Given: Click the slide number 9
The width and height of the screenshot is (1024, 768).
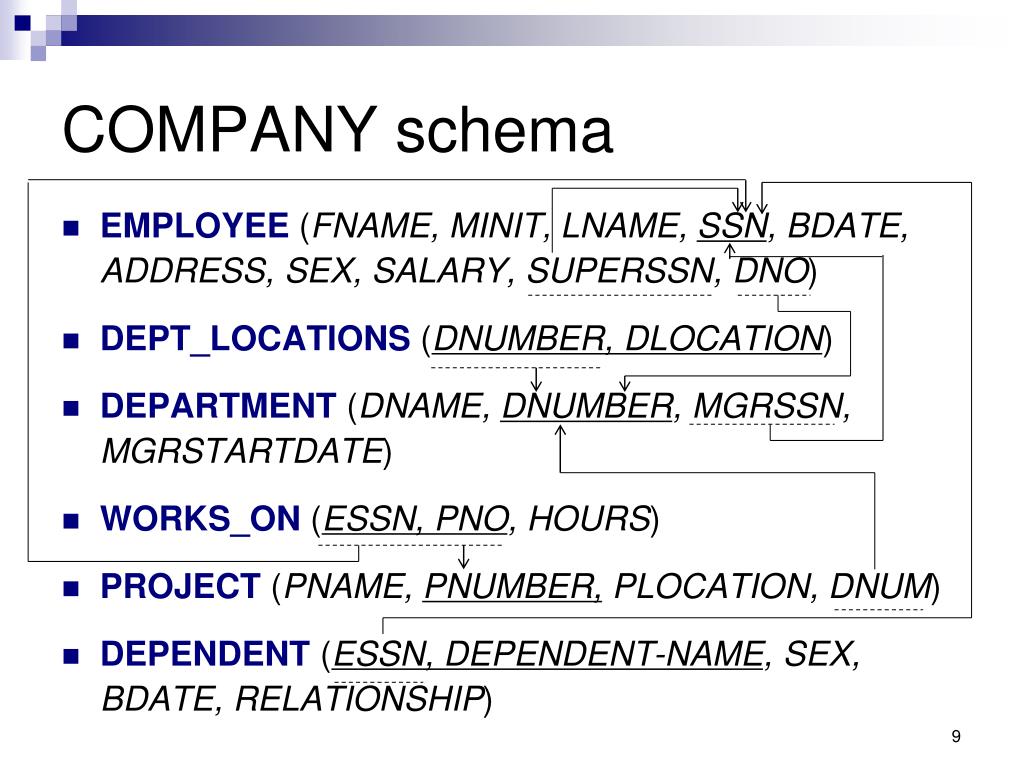Looking at the screenshot, I should [955, 737].
